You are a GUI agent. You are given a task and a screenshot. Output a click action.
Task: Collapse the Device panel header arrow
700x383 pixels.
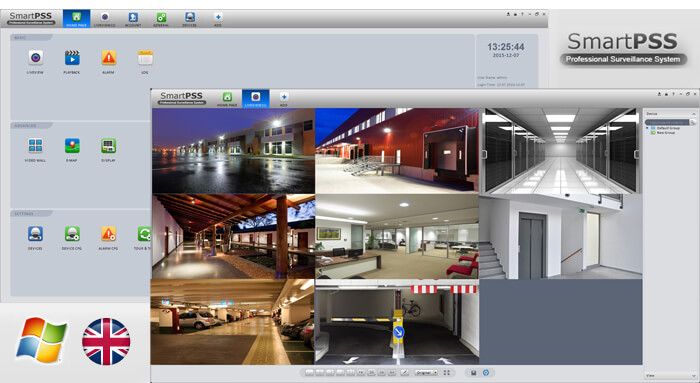[x=693, y=114]
